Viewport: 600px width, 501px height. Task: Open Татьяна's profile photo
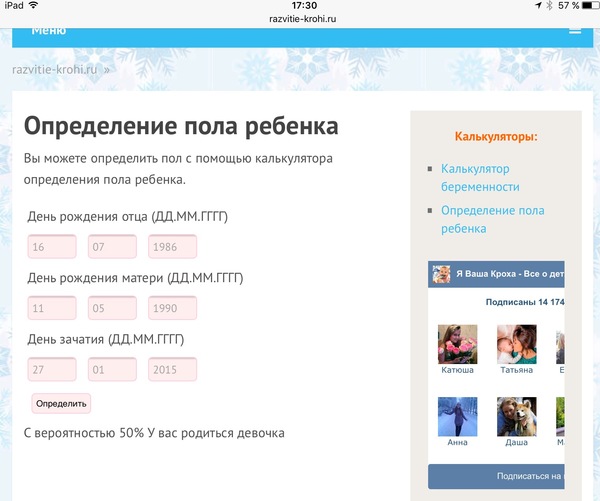517,344
